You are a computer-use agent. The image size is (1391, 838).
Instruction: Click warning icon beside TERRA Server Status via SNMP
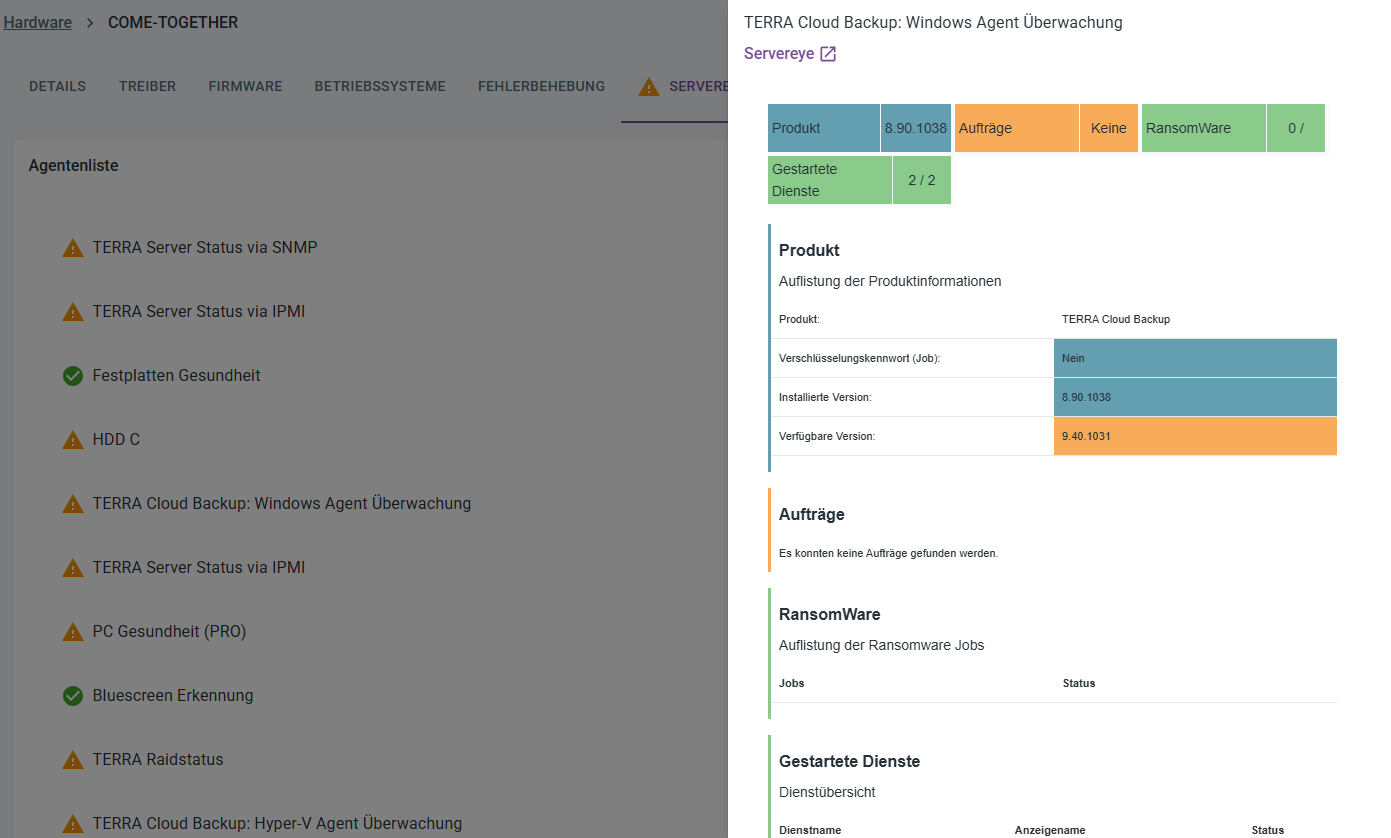pos(73,248)
